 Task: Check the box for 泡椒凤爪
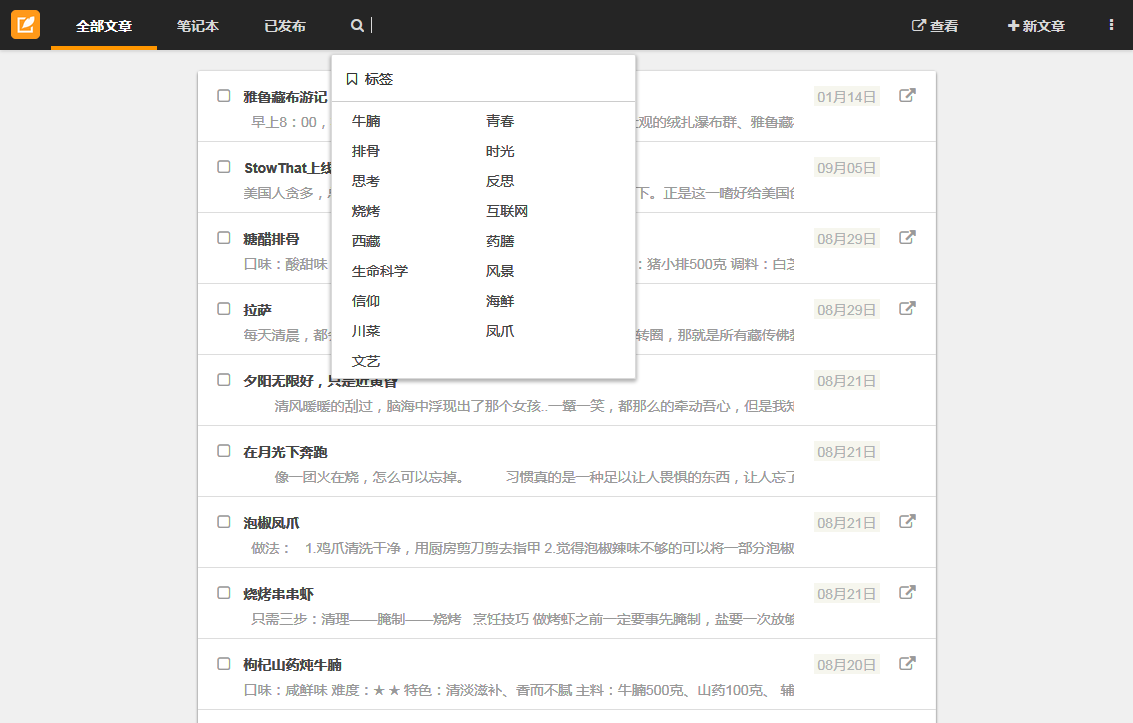[224, 521]
